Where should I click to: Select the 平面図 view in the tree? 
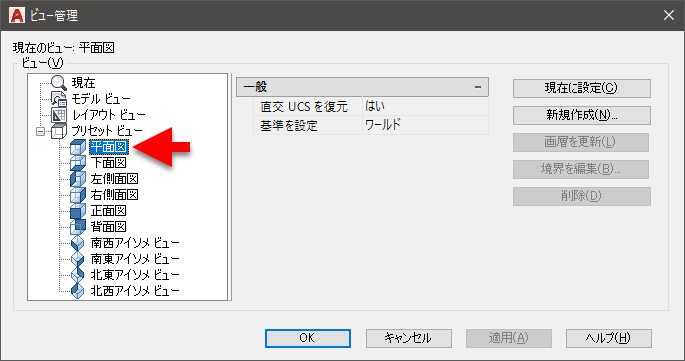pyautogui.click(x=109, y=147)
